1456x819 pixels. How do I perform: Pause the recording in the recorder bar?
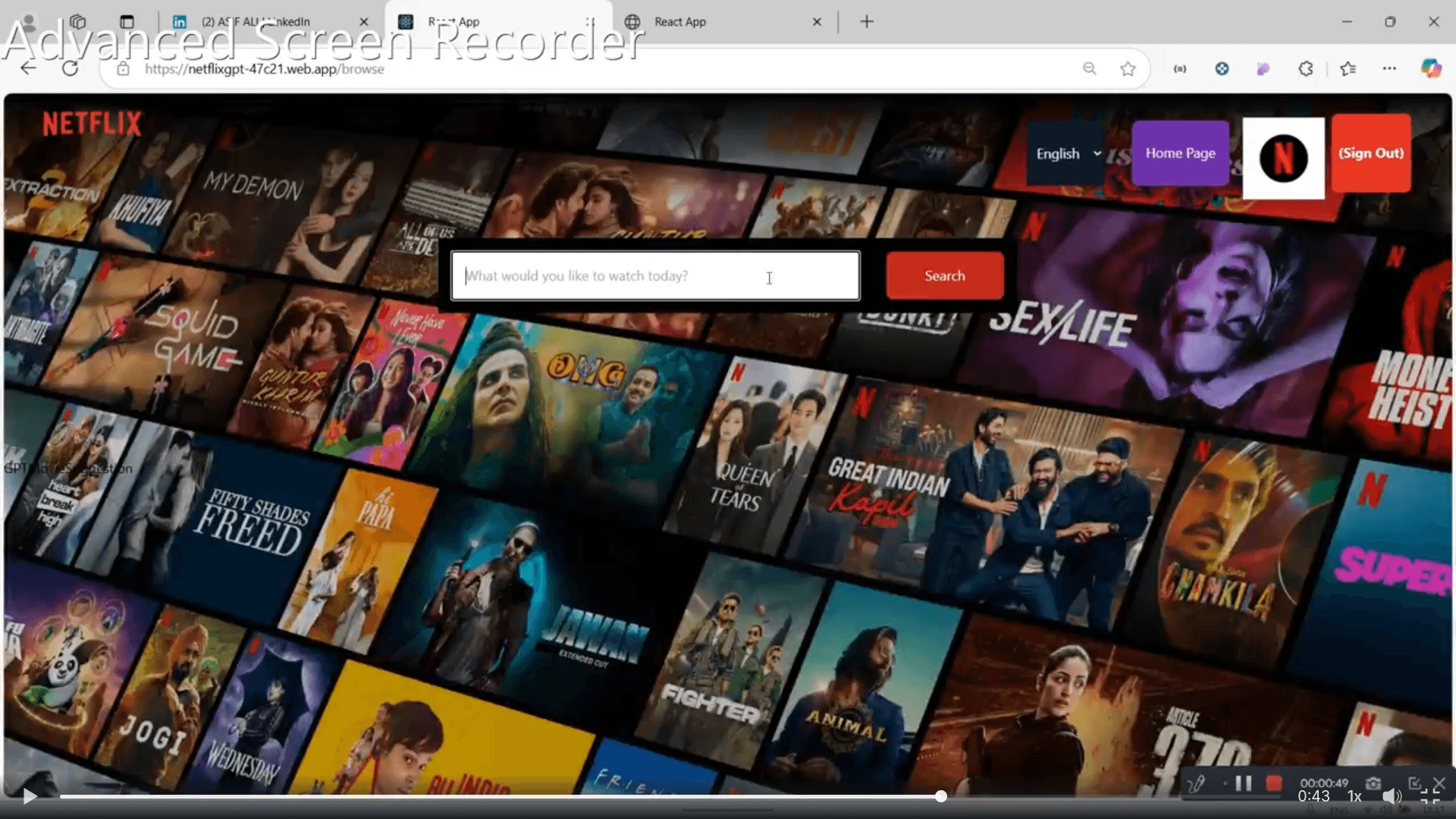(x=1244, y=783)
